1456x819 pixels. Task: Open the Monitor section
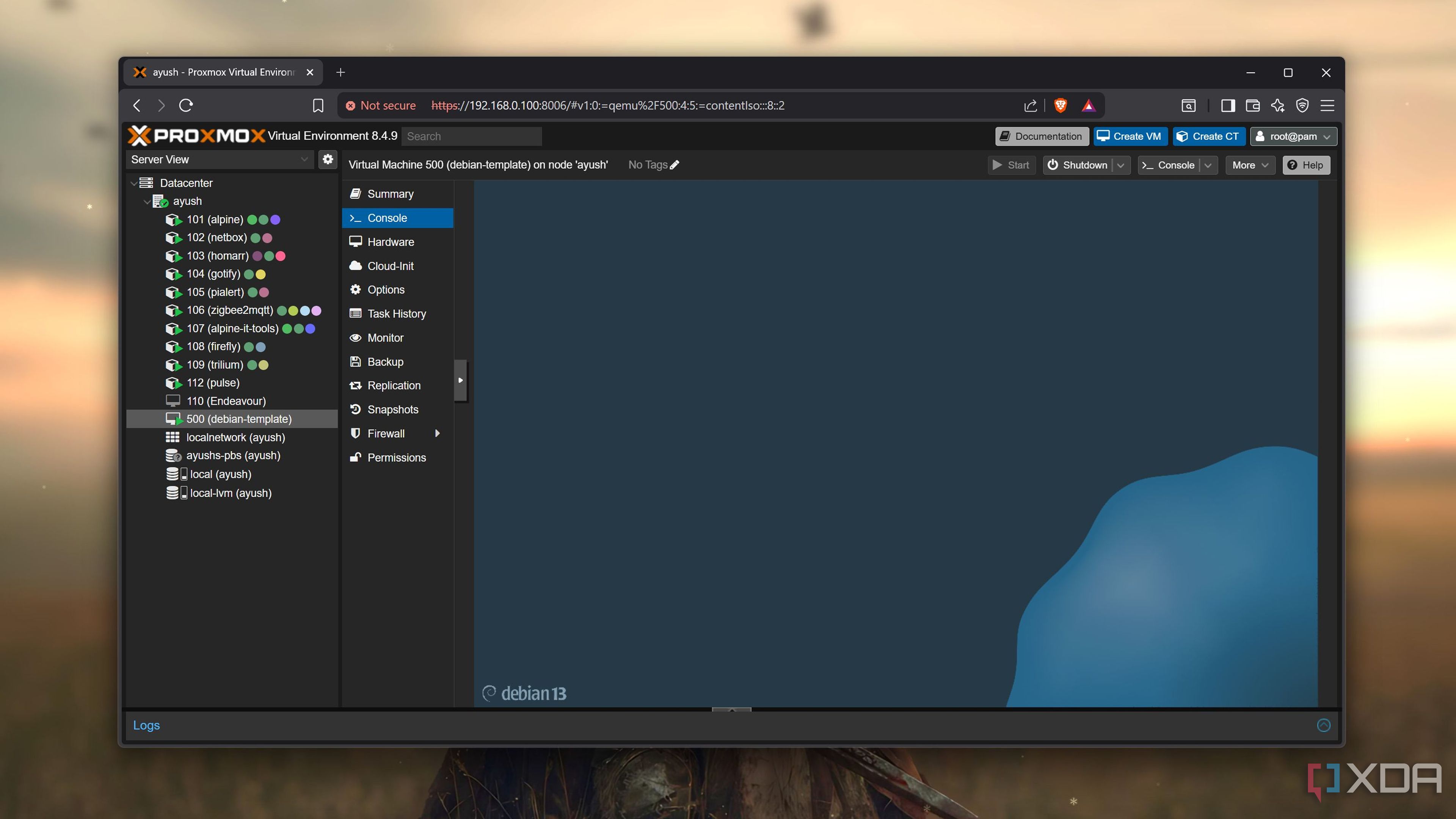(397, 338)
